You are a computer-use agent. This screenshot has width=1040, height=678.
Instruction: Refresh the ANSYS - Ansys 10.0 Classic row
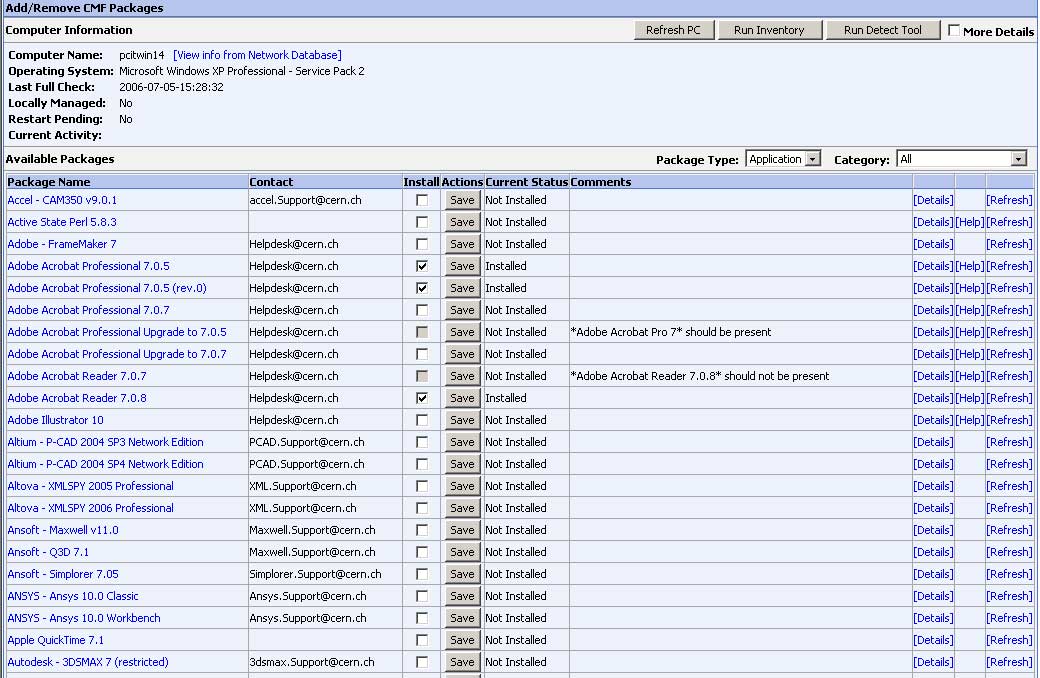(1009, 596)
